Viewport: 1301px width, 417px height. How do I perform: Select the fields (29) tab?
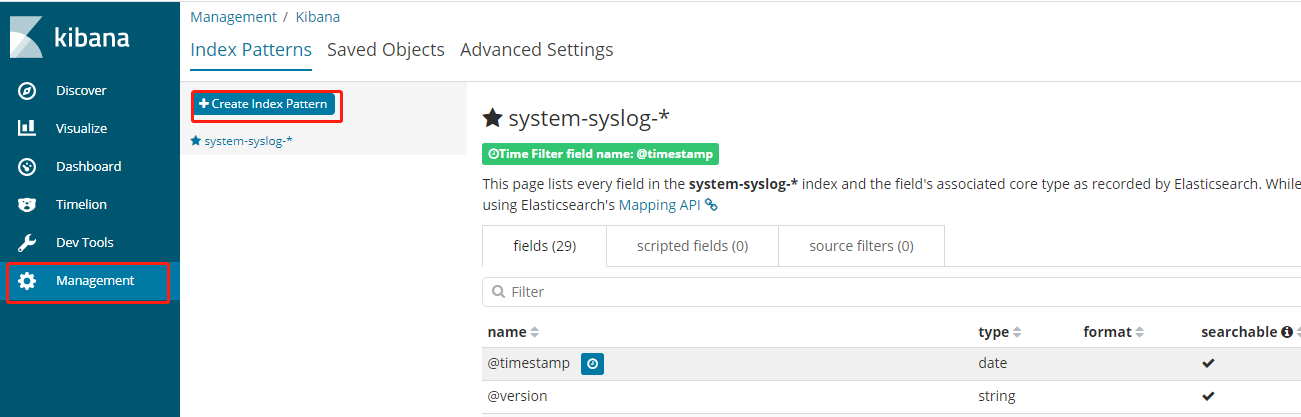click(x=544, y=246)
